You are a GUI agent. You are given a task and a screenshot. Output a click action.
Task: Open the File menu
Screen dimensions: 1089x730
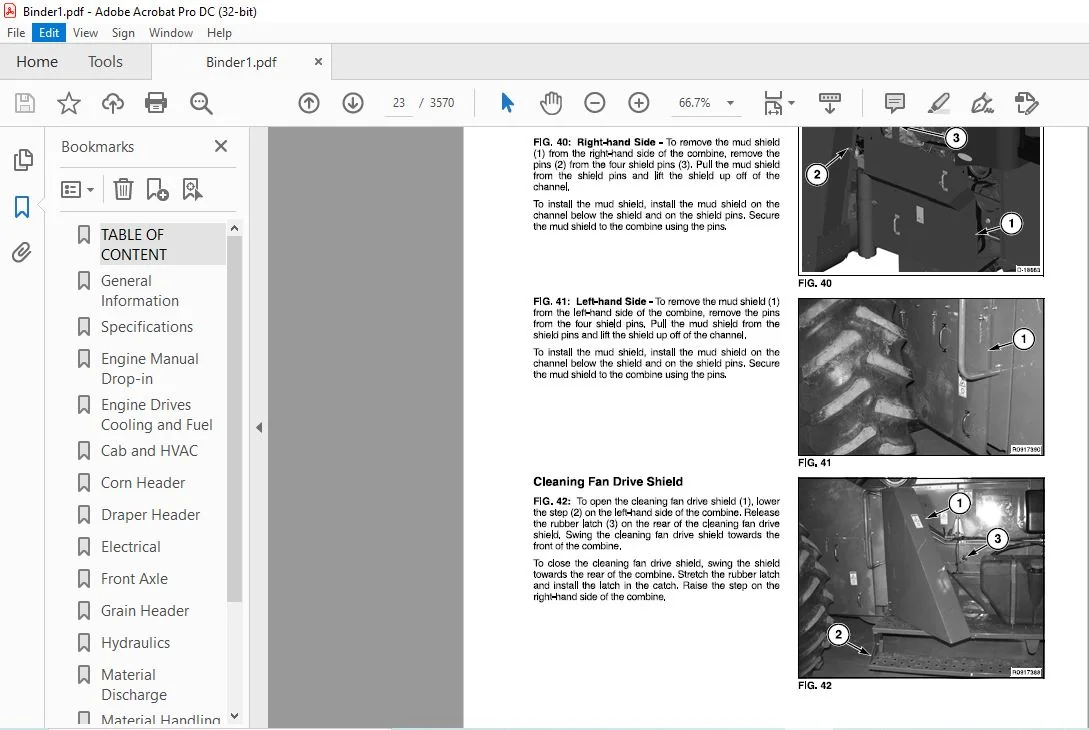pos(16,33)
